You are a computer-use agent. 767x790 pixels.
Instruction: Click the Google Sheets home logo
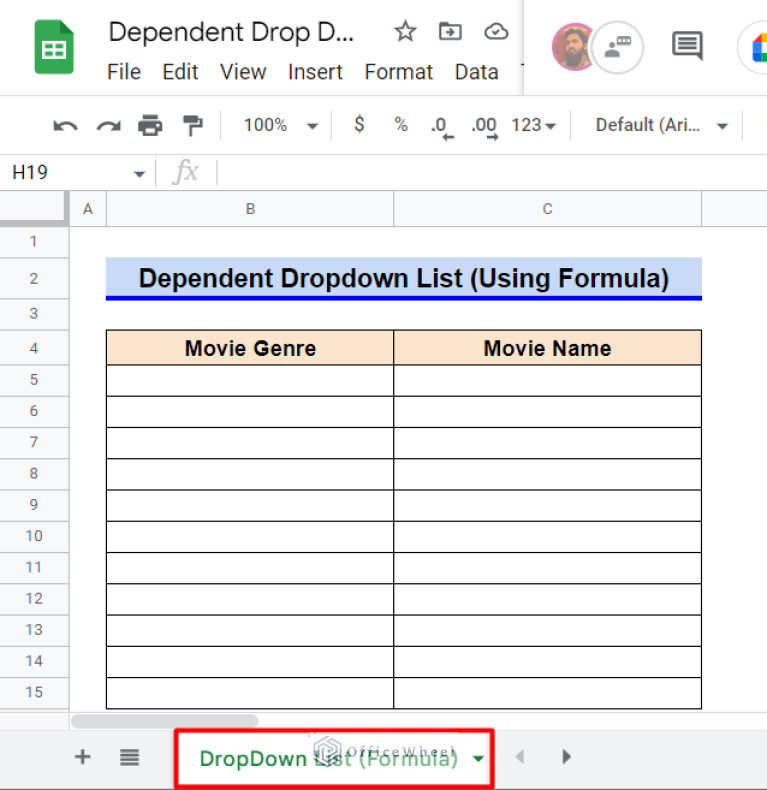[x=55, y=47]
